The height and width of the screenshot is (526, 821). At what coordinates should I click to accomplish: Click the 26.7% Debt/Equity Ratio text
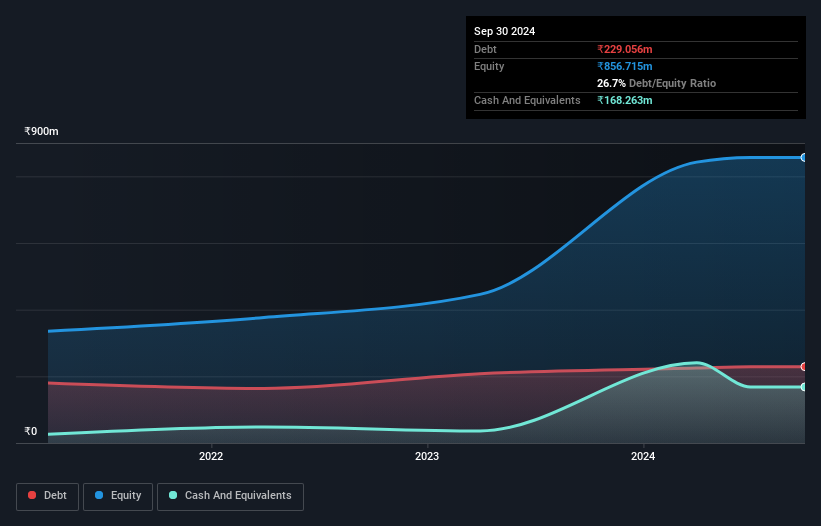tap(656, 83)
